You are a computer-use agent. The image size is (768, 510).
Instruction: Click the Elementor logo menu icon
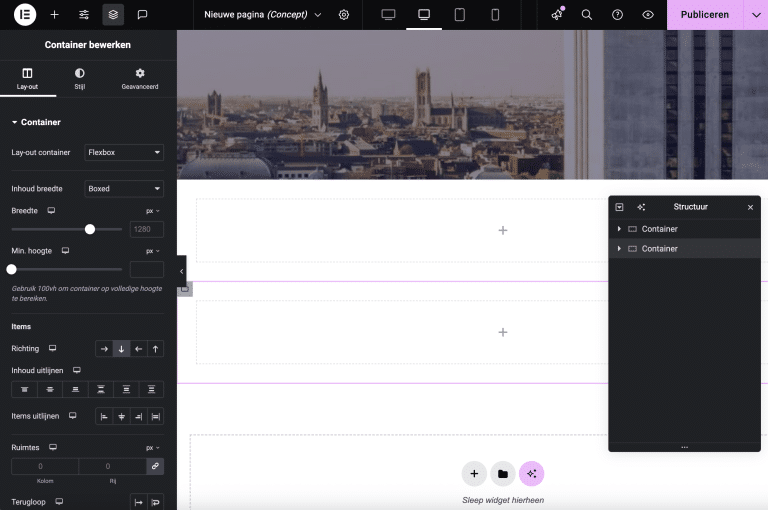tap(25, 15)
